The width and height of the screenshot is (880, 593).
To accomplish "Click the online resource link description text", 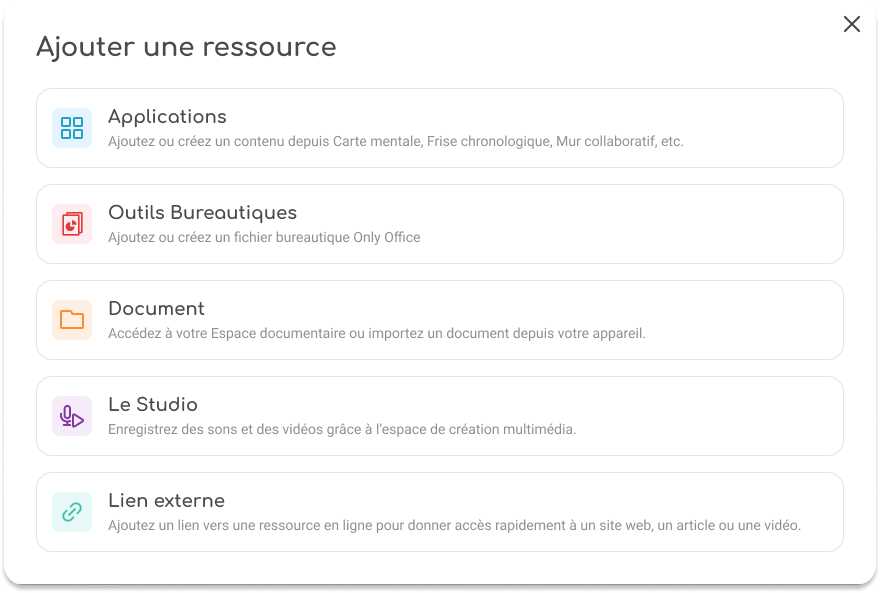I will (x=454, y=526).
